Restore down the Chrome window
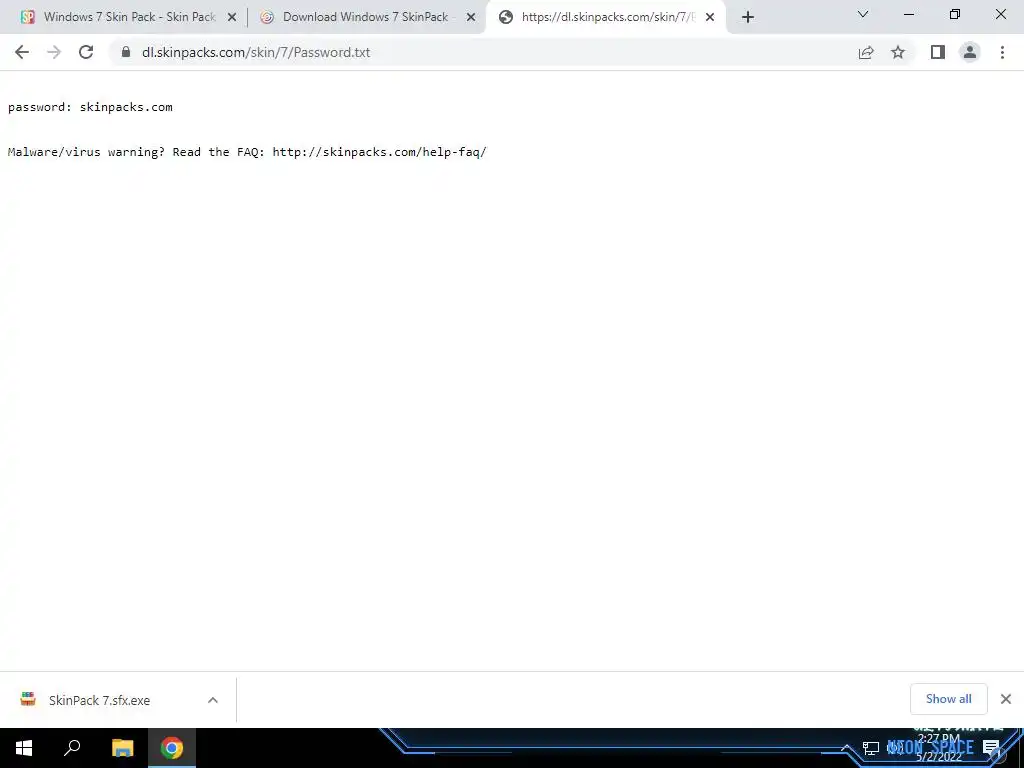This screenshot has height=768, width=1024. point(955,14)
